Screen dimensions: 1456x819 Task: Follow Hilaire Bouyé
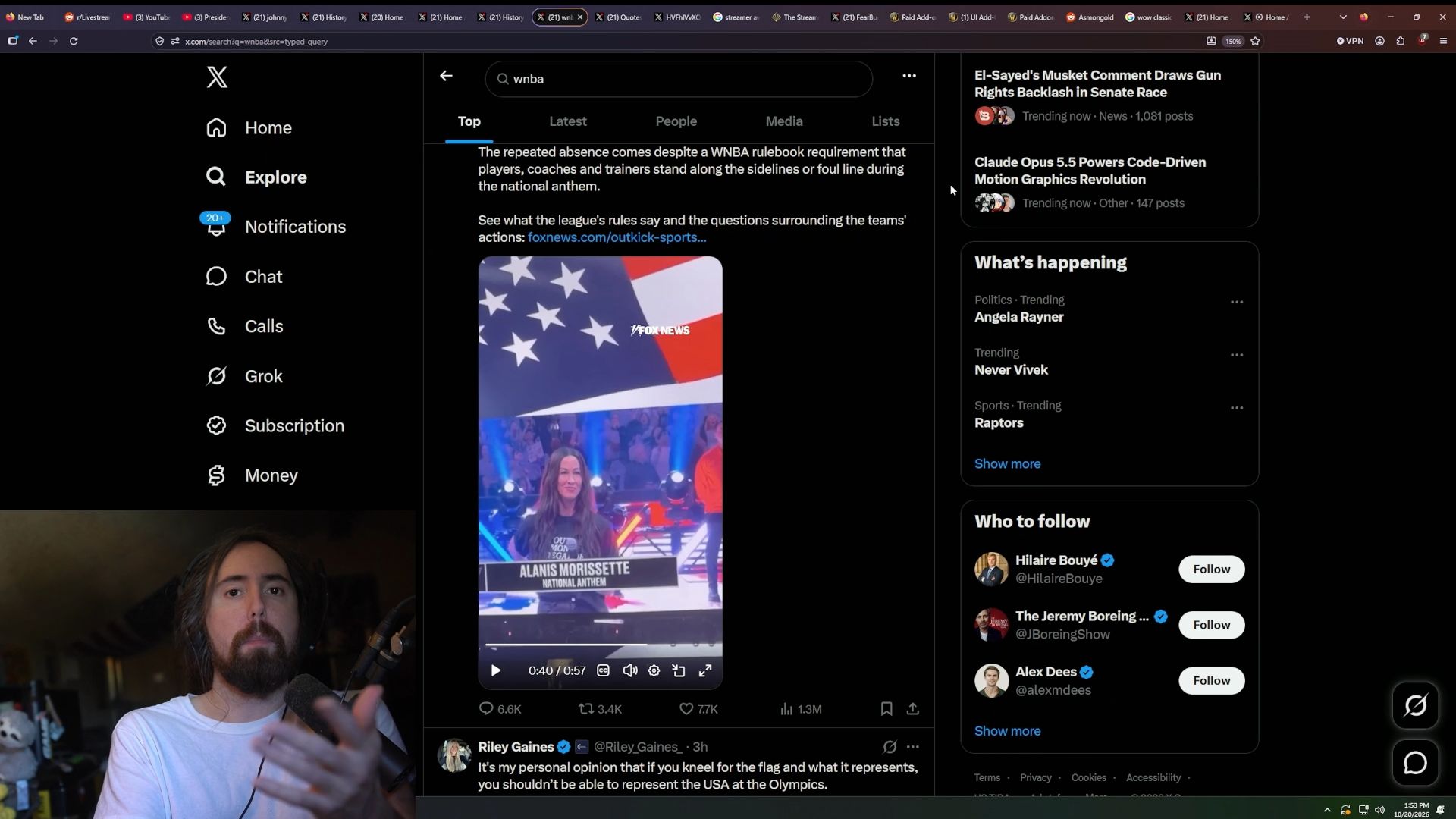1211,570
